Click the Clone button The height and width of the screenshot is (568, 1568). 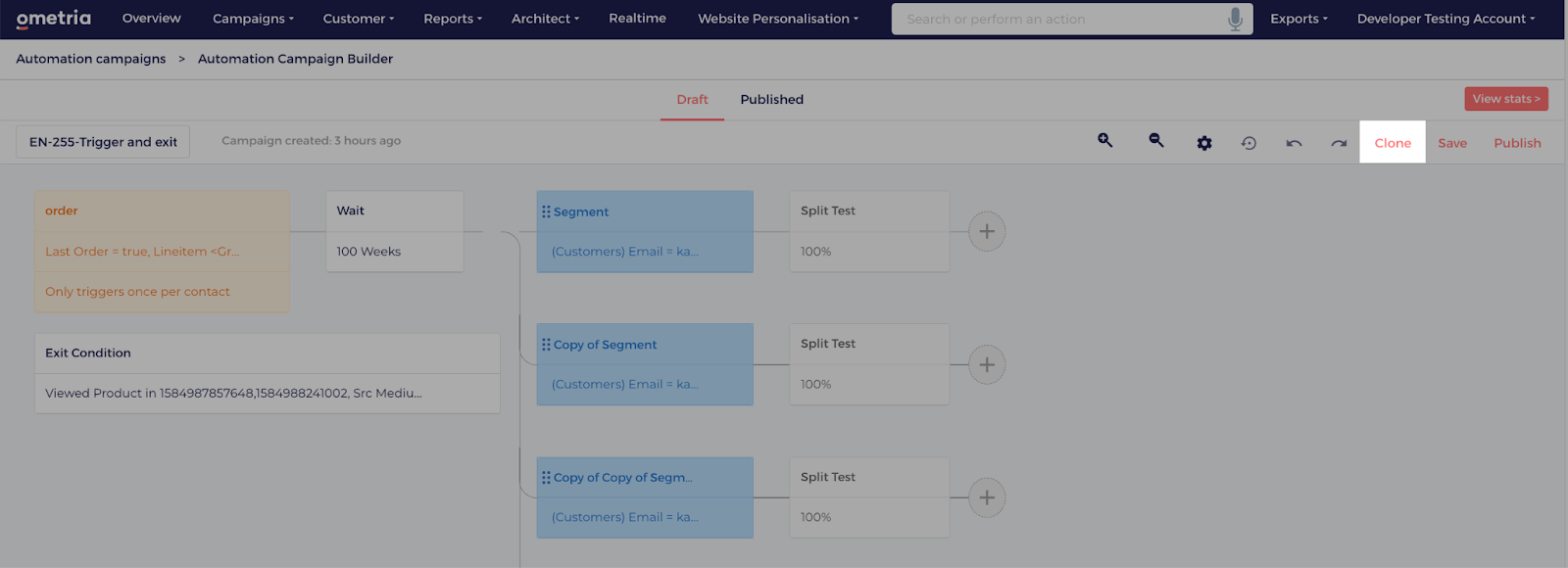(x=1393, y=143)
